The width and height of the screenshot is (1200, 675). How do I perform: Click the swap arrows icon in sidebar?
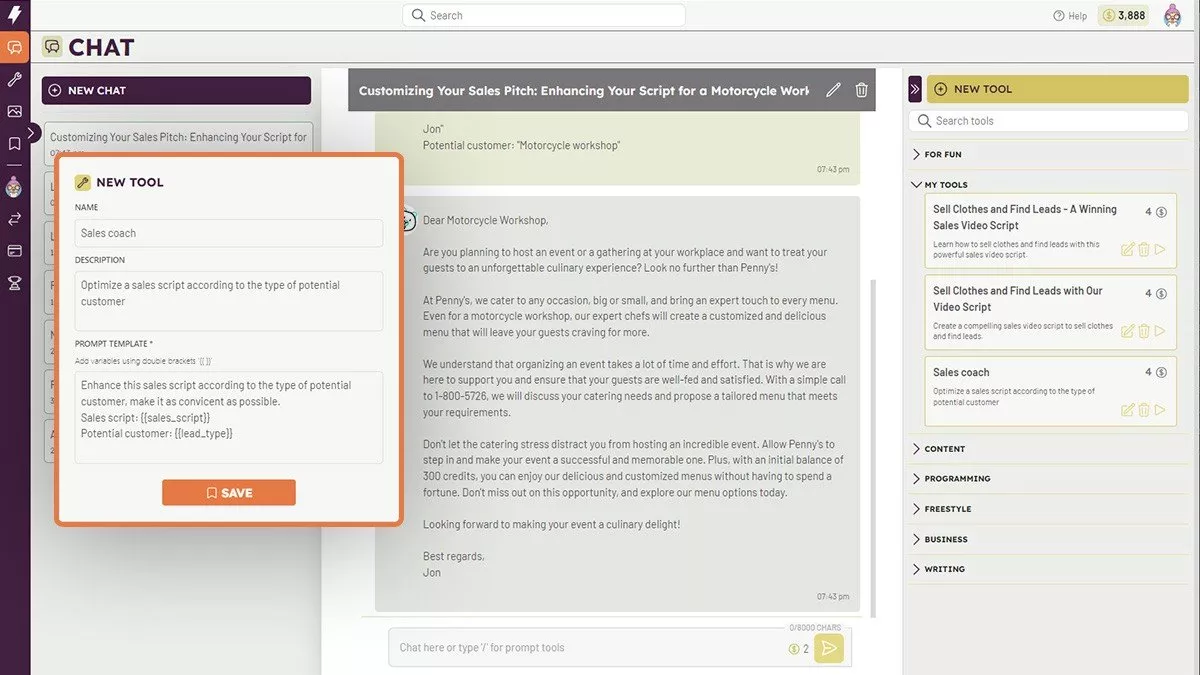click(x=15, y=218)
